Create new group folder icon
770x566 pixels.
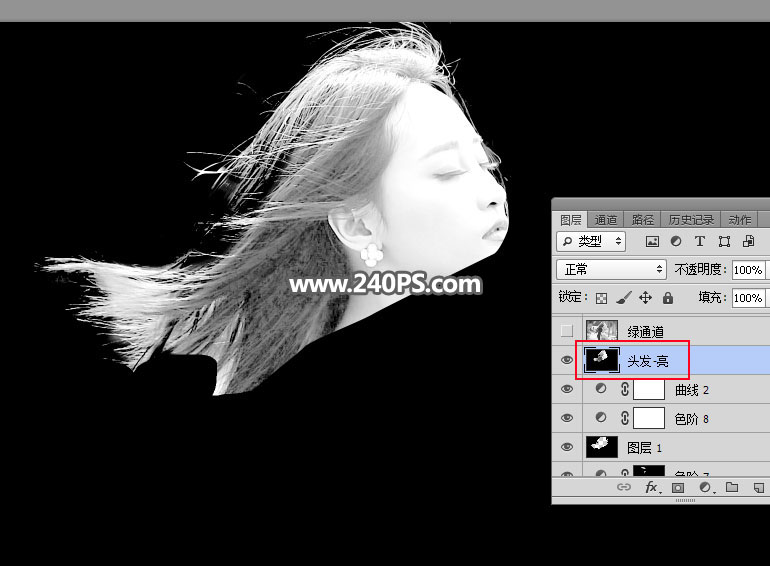pos(732,487)
